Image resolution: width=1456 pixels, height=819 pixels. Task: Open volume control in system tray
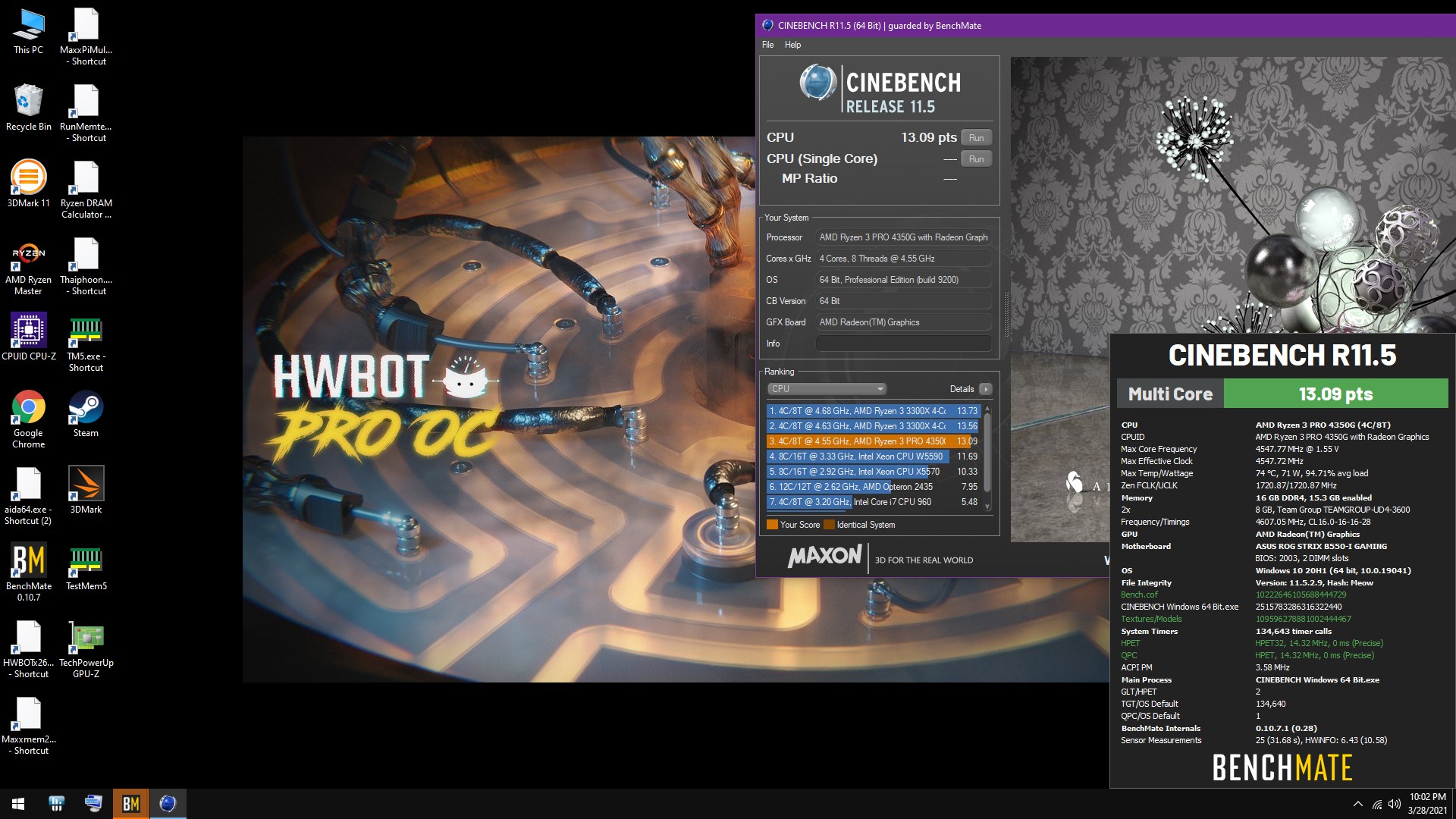pos(1394,804)
